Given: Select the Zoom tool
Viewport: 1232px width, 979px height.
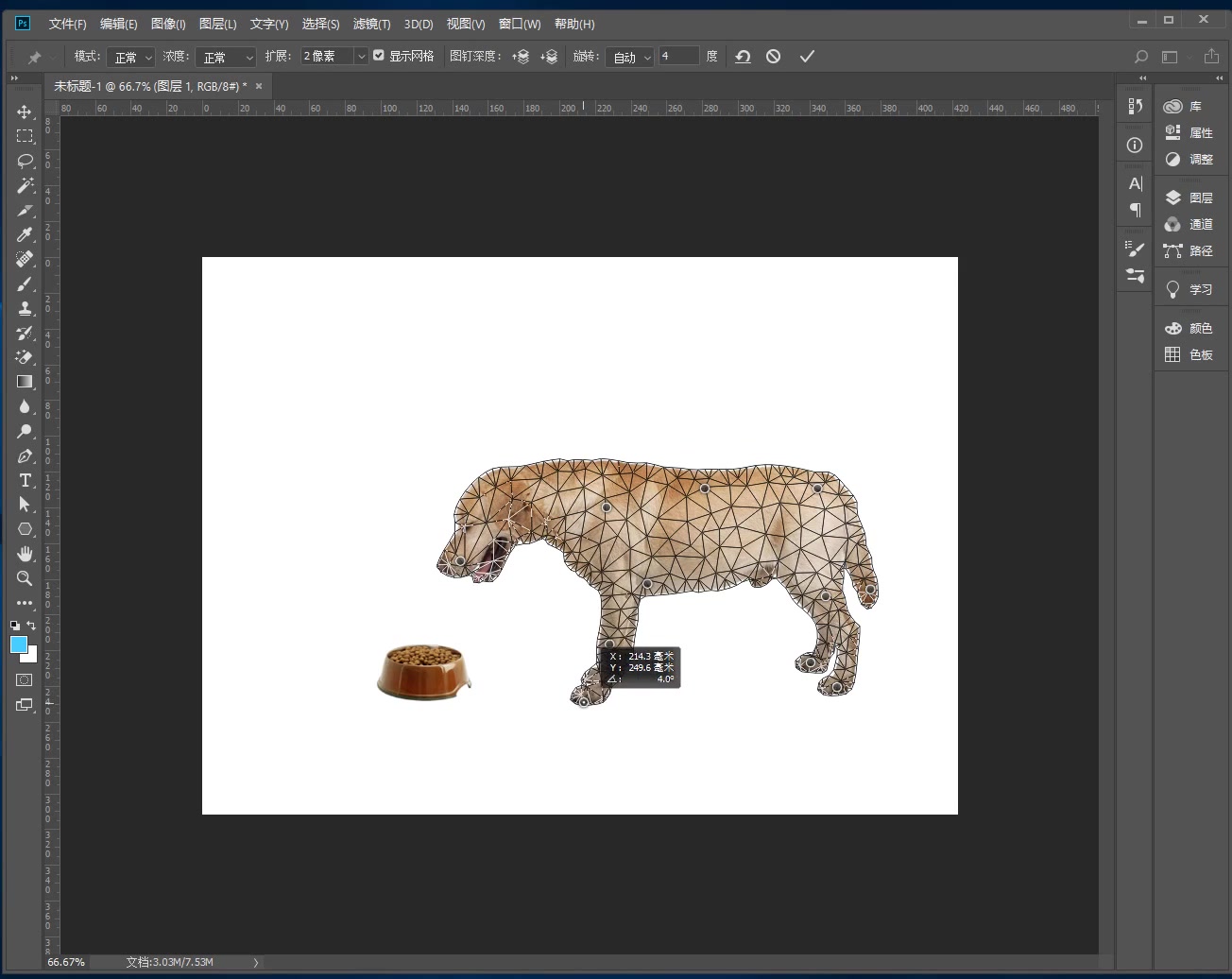Looking at the screenshot, I should (25, 578).
